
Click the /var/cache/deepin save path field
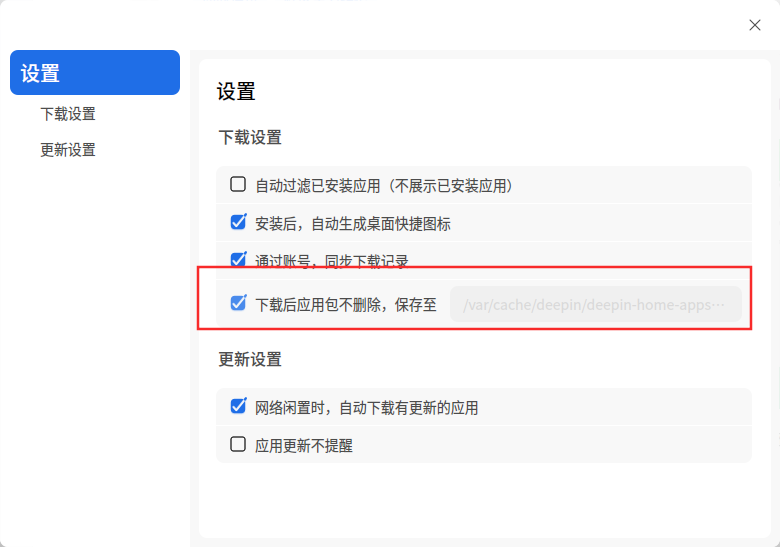point(595,304)
